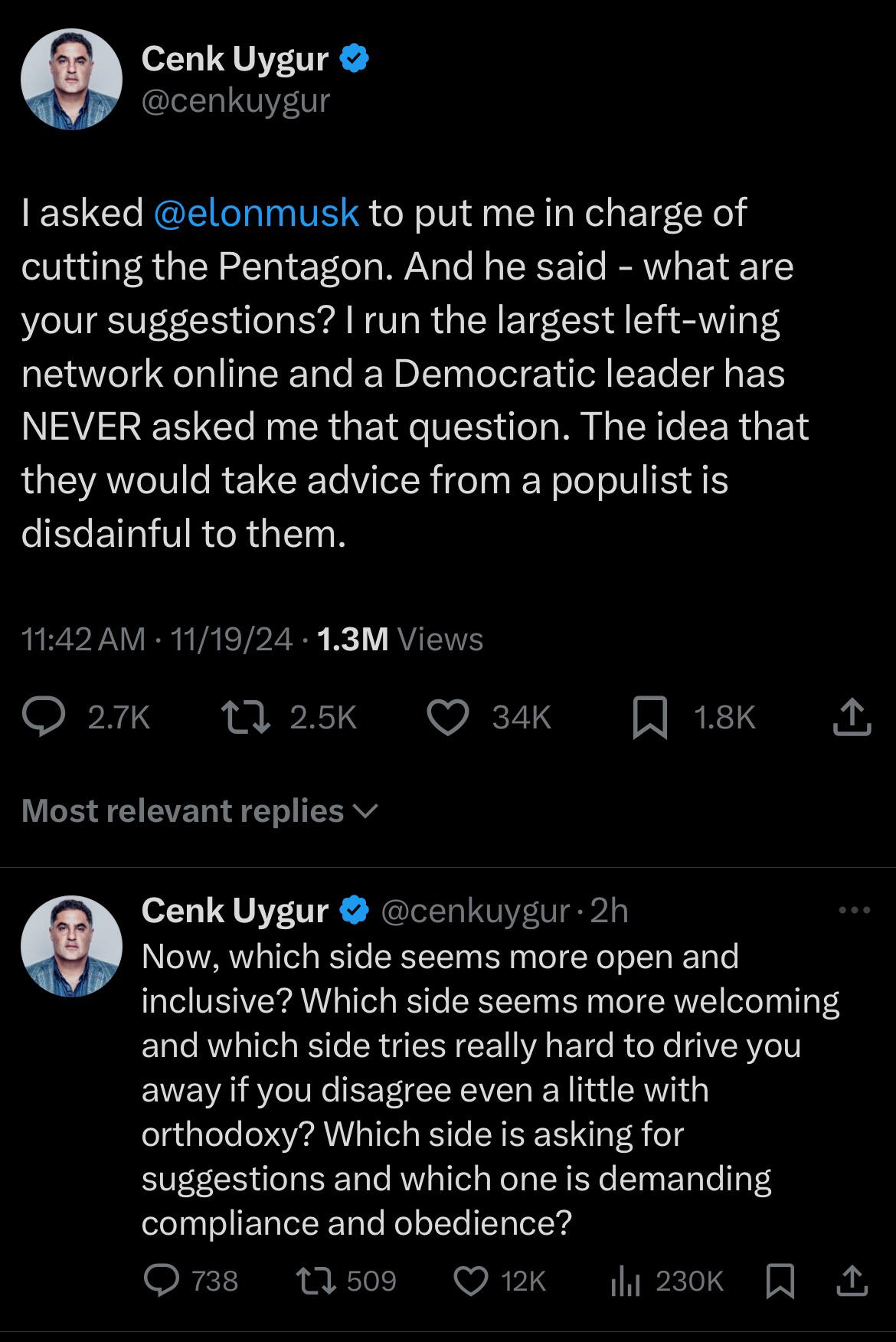Open the 1.3M Views count
896x1342 pixels.
coord(398,639)
